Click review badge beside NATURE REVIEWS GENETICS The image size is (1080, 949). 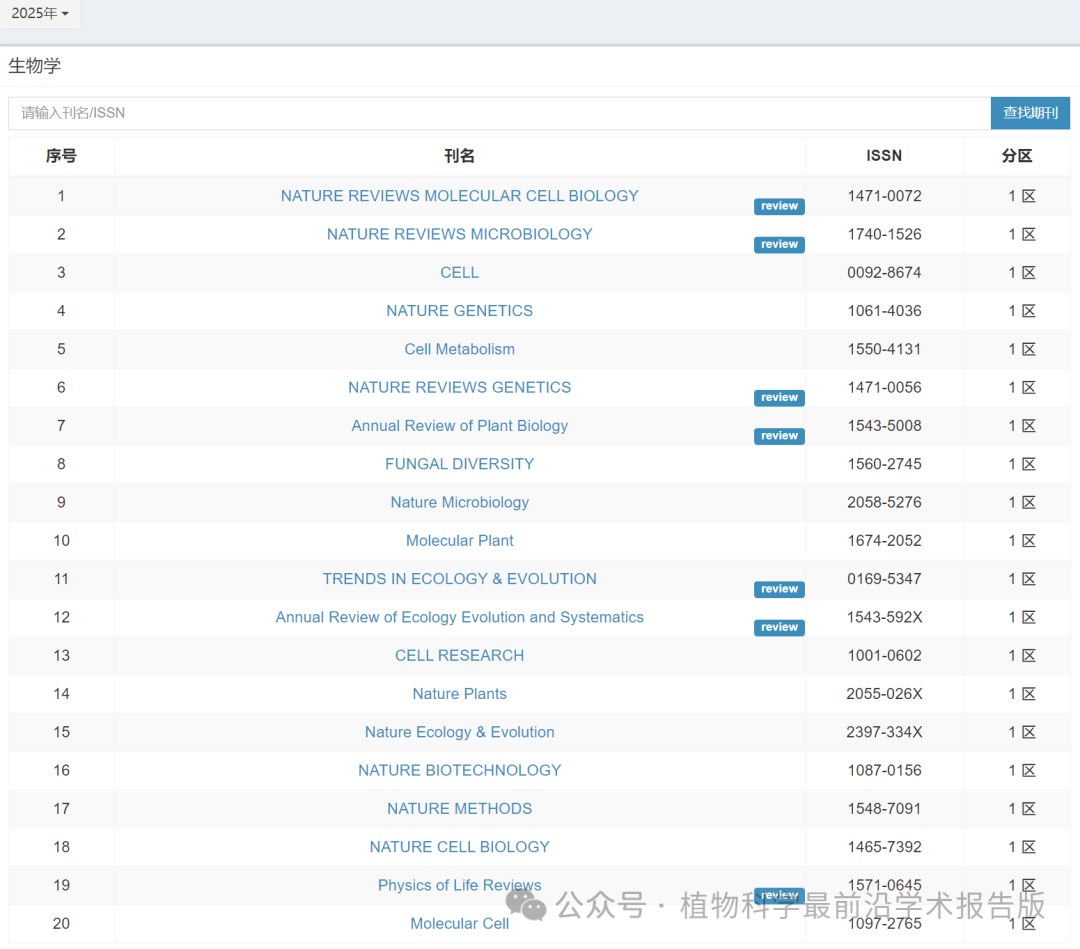click(779, 398)
